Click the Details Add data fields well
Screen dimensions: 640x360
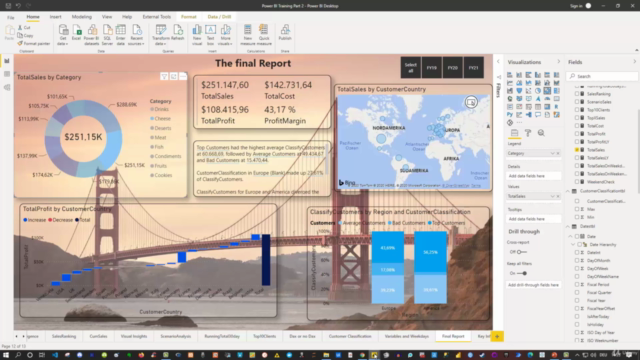[x=533, y=176]
